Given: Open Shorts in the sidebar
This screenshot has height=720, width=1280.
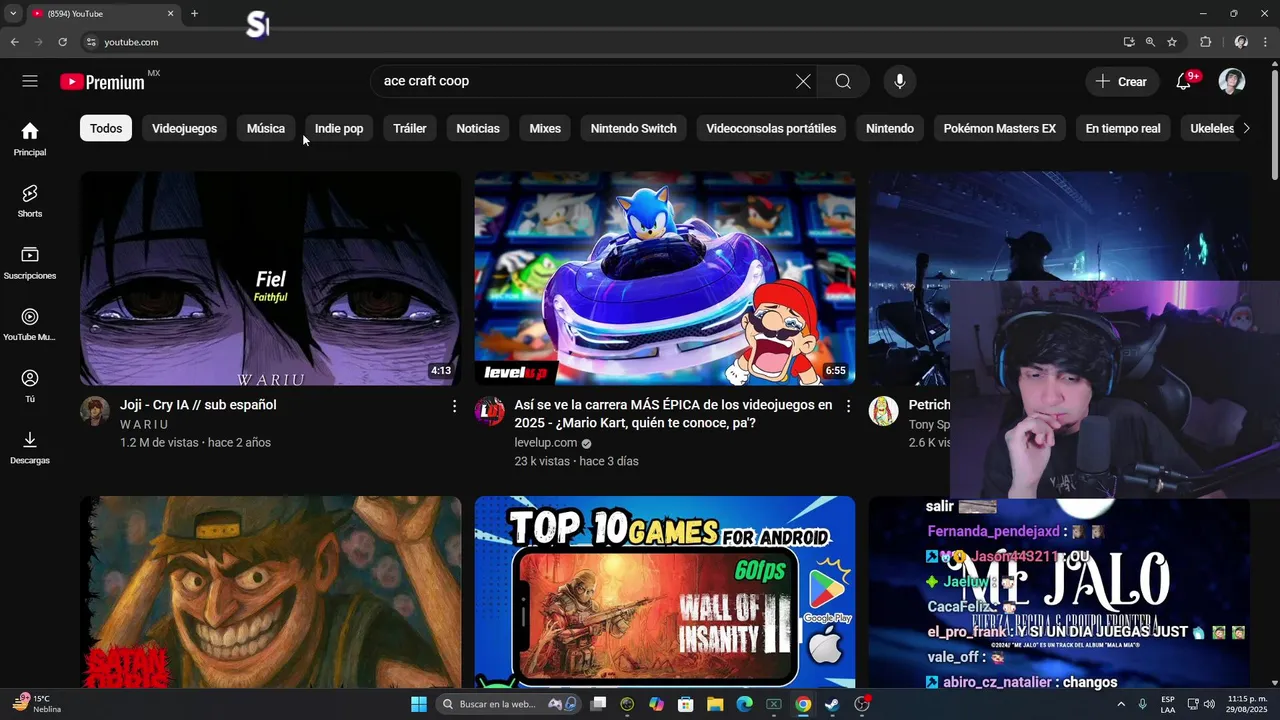Looking at the screenshot, I should point(30,201).
